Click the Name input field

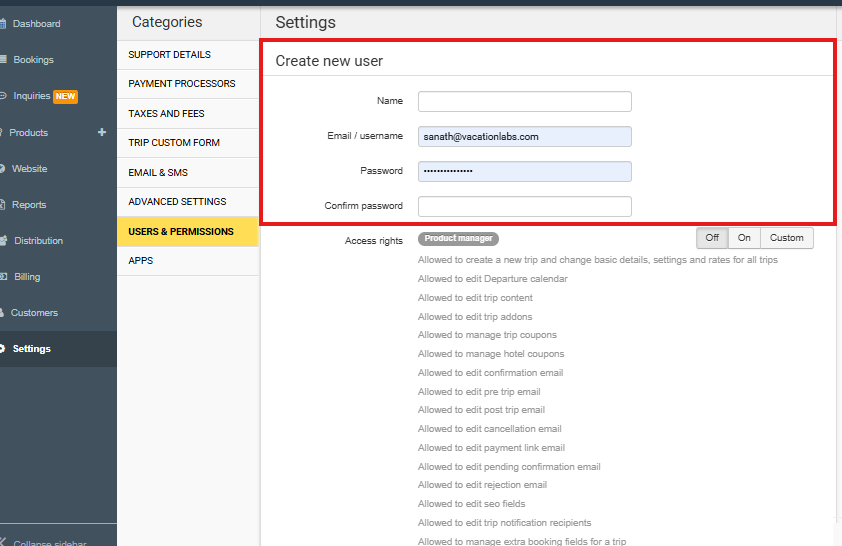tap(524, 101)
